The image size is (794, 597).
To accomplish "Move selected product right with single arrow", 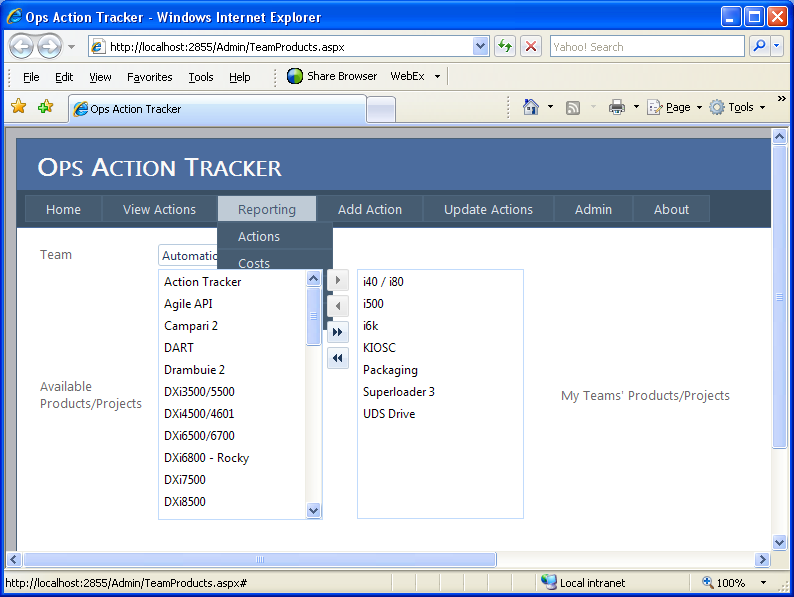I will point(338,280).
